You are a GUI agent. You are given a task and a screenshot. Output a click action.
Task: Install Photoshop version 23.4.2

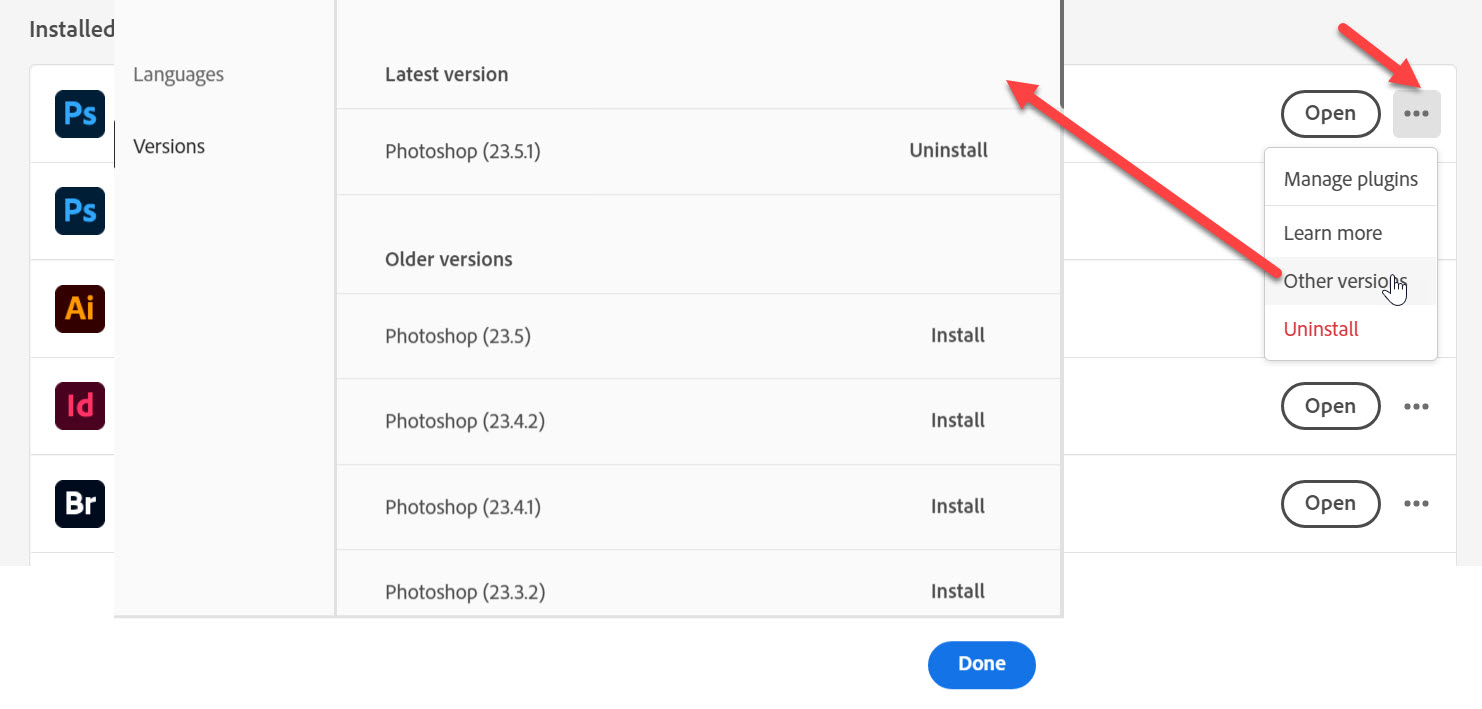pos(957,421)
